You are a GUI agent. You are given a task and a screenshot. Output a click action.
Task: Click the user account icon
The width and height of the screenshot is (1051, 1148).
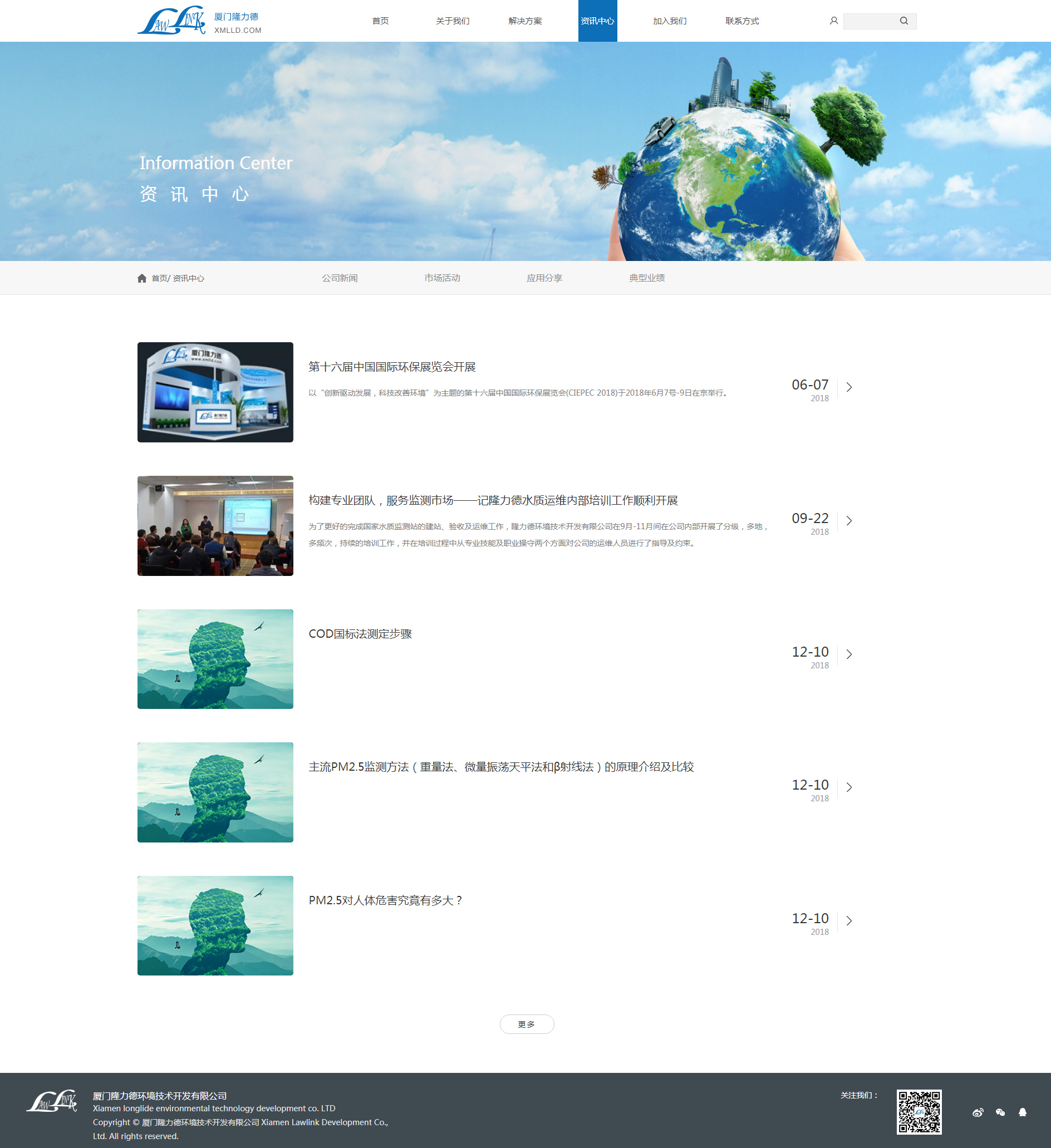(833, 21)
